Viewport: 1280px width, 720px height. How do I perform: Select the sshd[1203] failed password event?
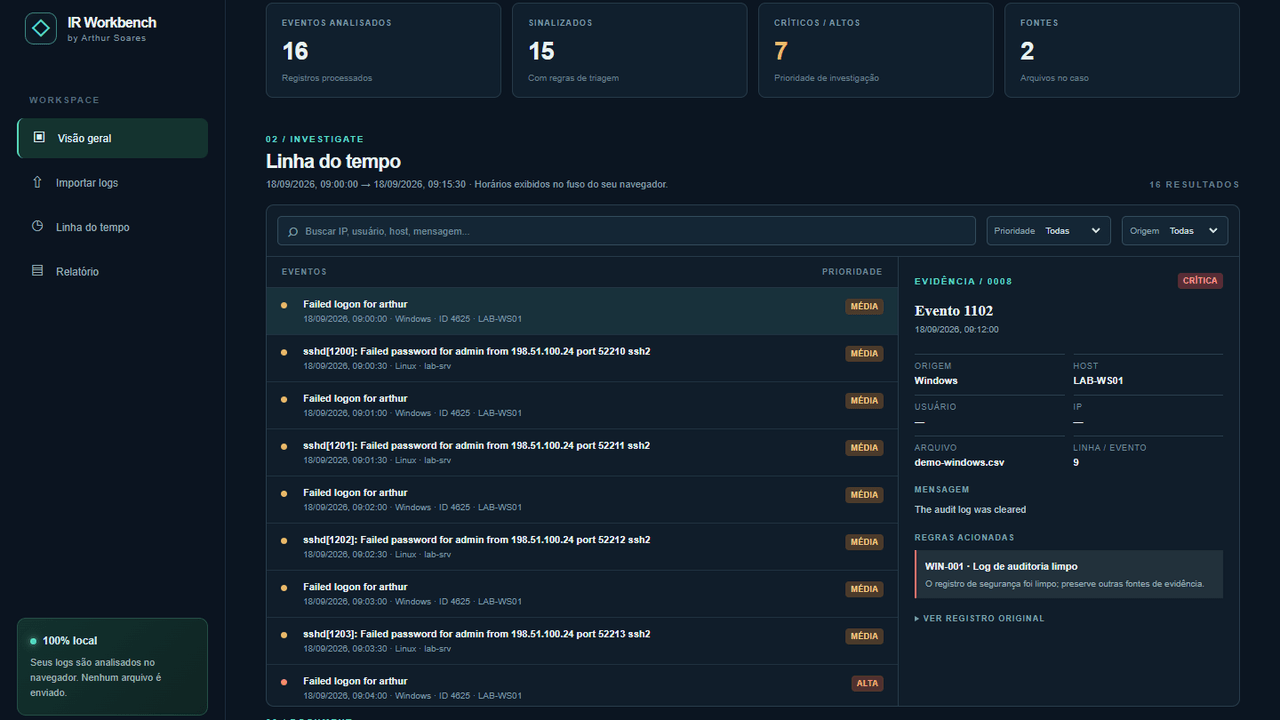582,641
